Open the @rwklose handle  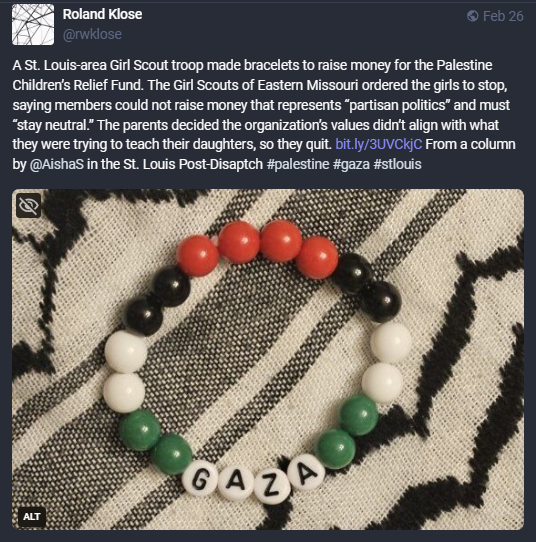[x=92, y=34]
